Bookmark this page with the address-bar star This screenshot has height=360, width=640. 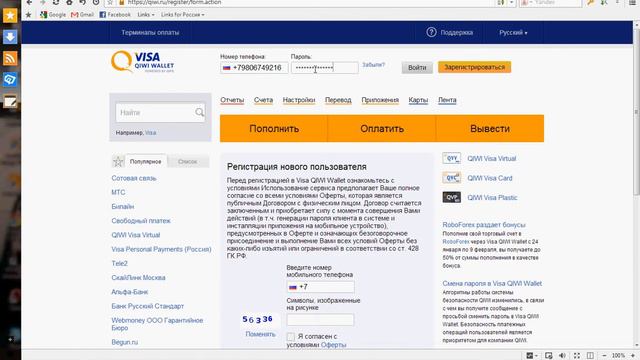pyautogui.click(x=110, y=2)
